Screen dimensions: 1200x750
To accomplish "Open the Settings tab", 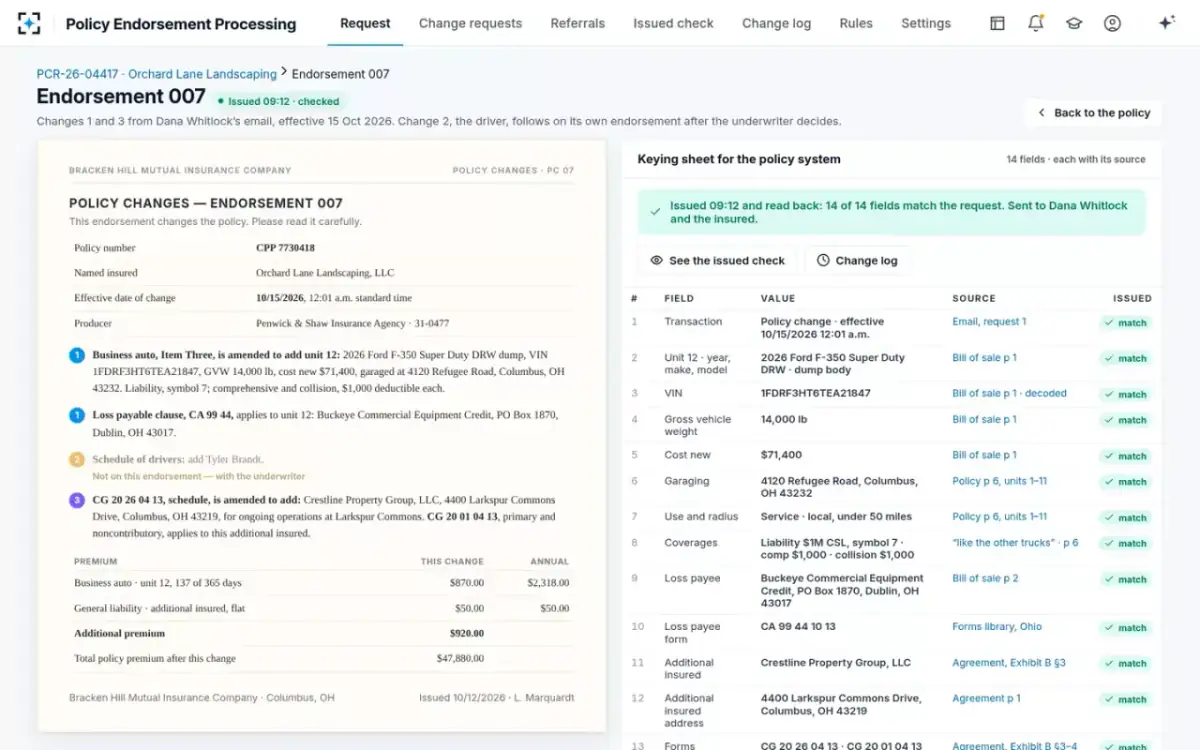I will (926, 23).
